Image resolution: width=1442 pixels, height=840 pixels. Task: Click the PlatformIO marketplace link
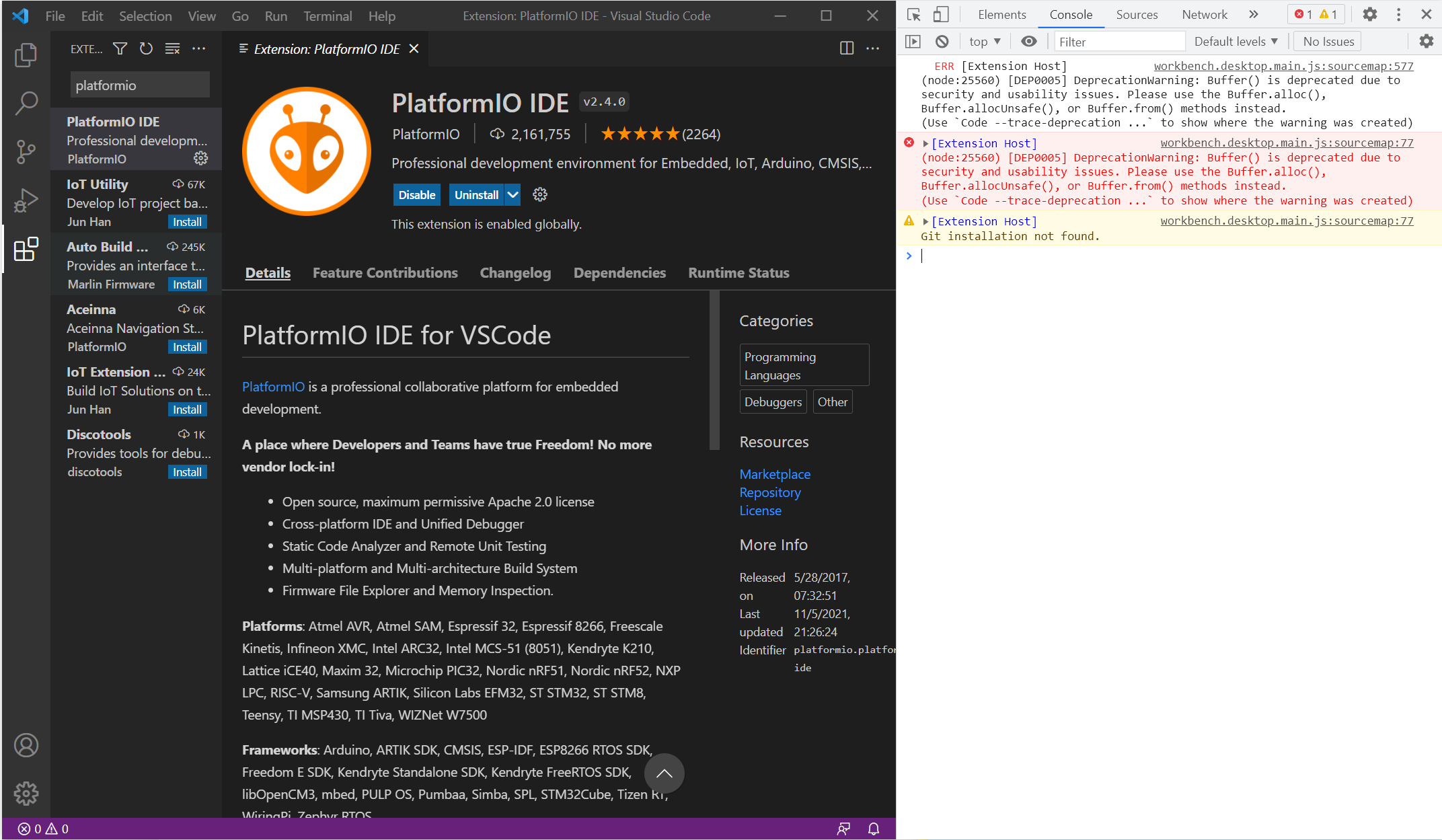[775, 474]
